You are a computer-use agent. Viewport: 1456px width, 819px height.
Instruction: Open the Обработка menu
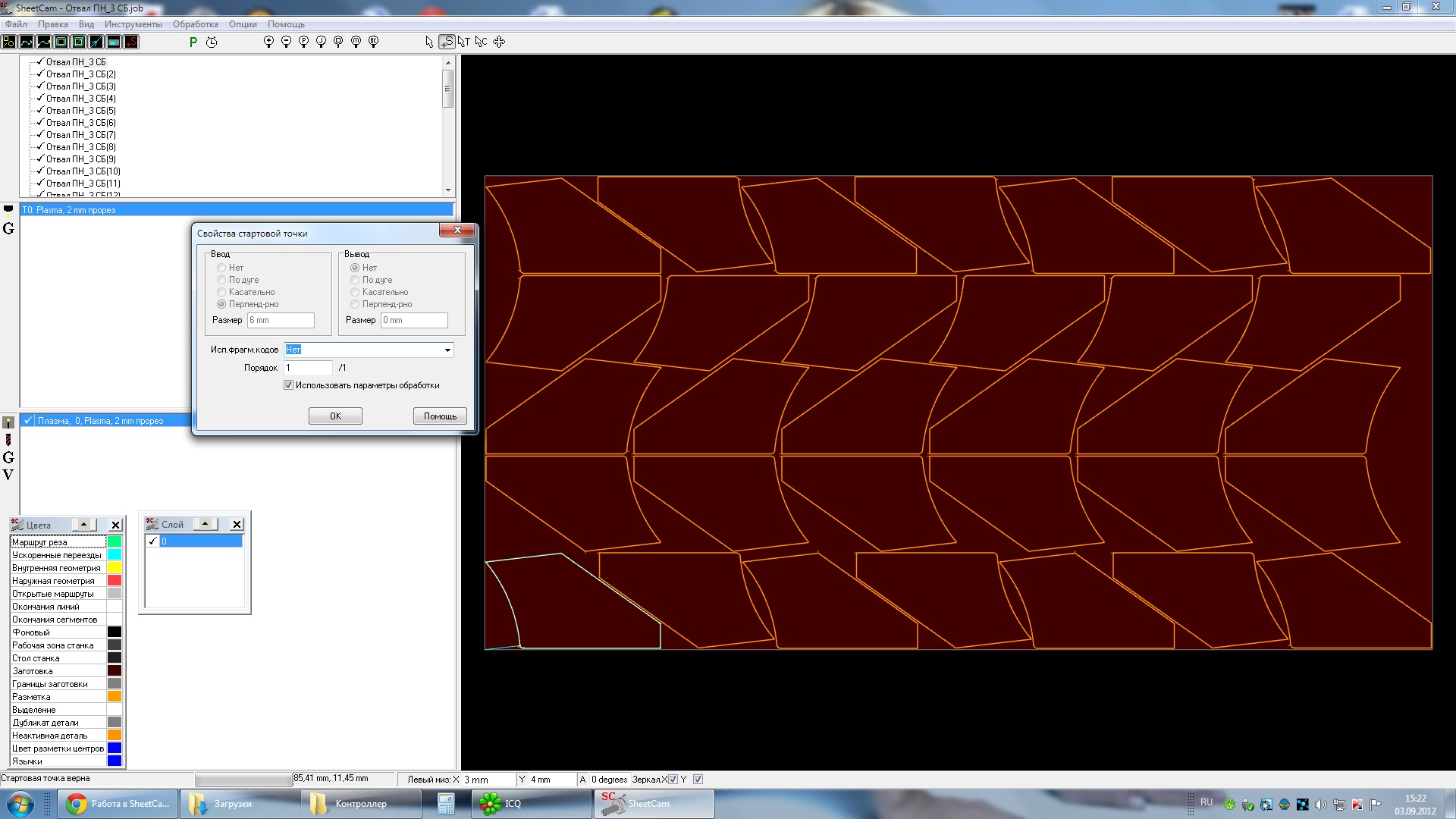[195, 24]
